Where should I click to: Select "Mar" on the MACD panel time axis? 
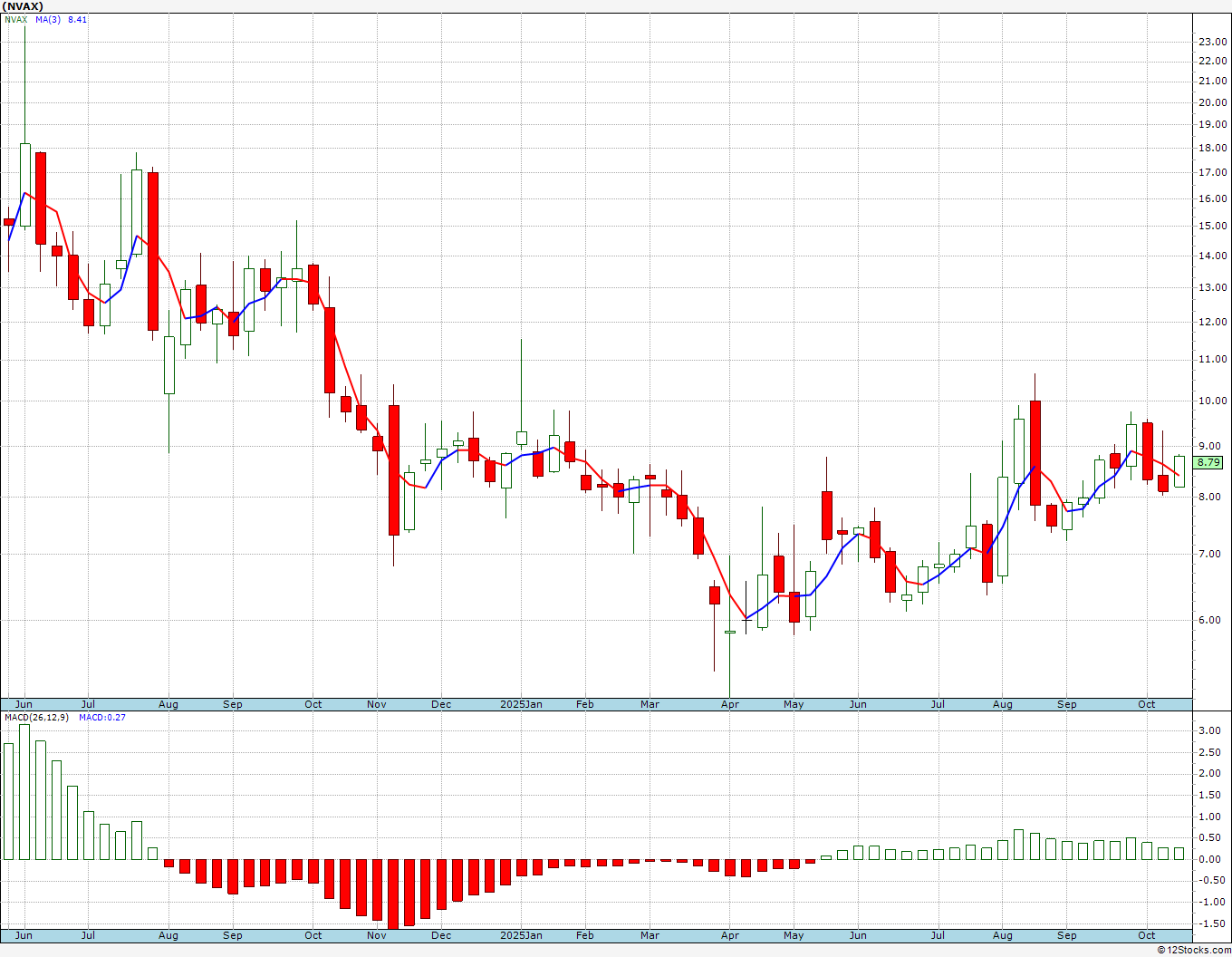pyautogui.click(x=650, y=935)
